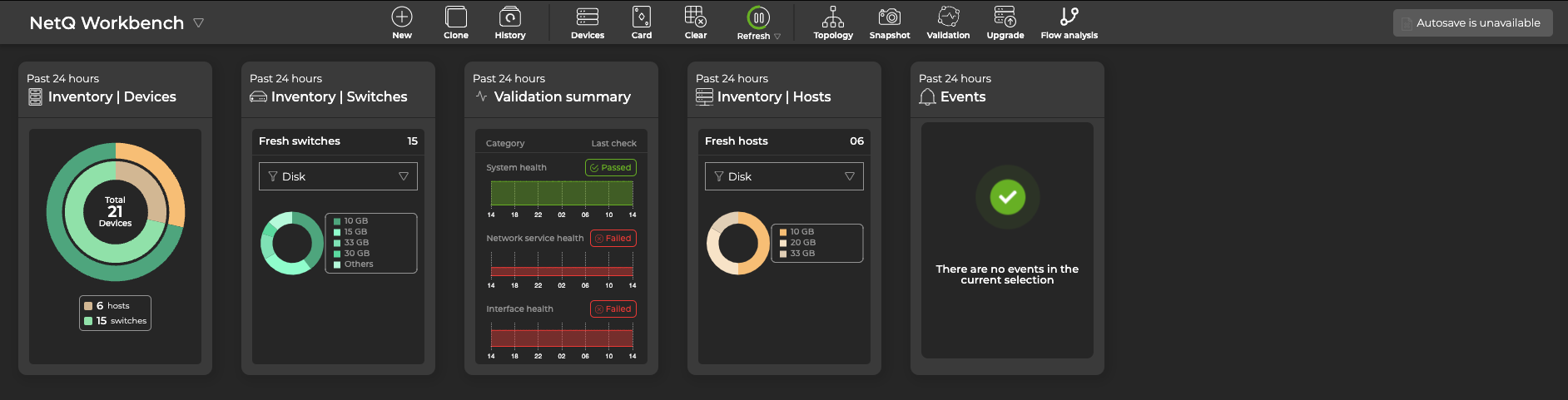Open the Upgrade tool
Screen dimensions: 1568x400
click(x=1005, y=17)
